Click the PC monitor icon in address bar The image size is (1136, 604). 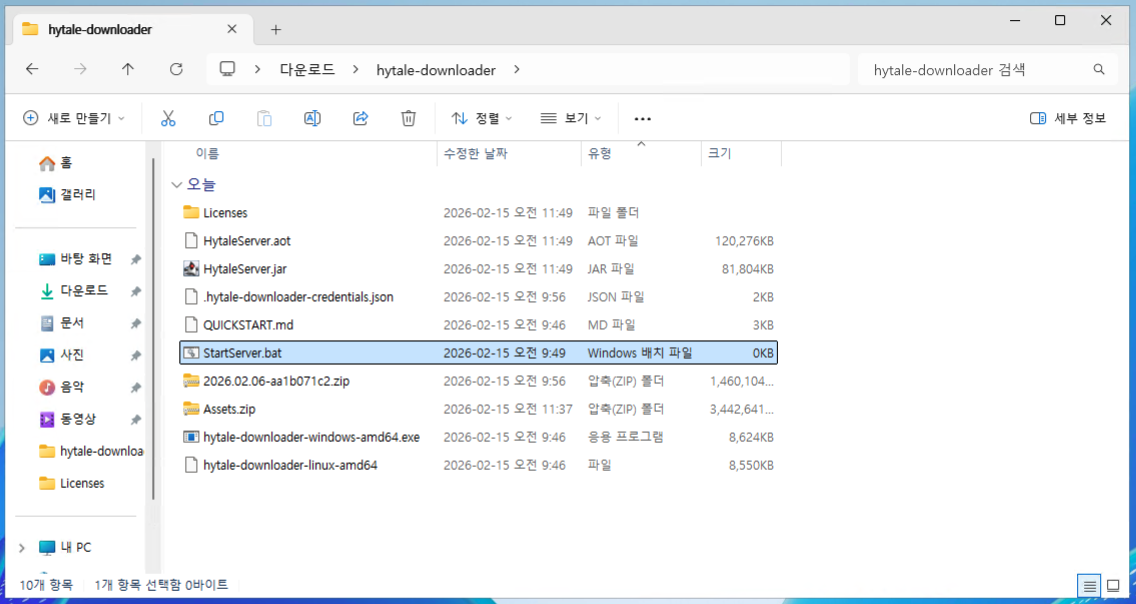(x=227, y=70)
